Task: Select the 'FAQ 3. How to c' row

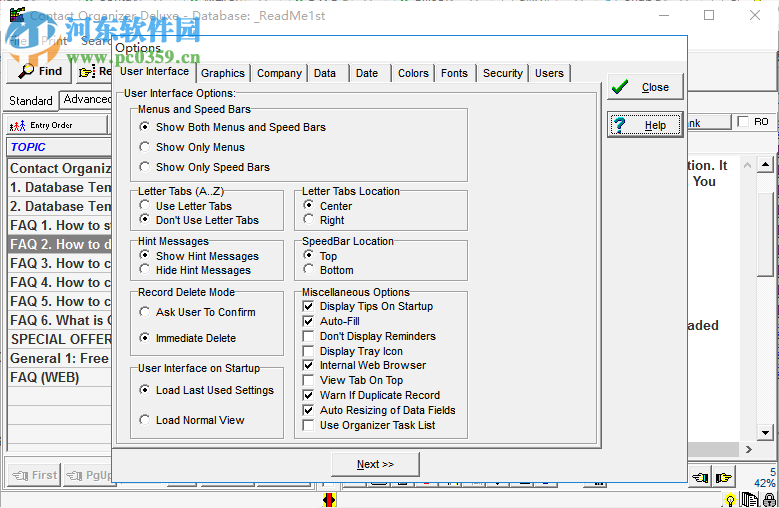Action: (x=60, y=263)
